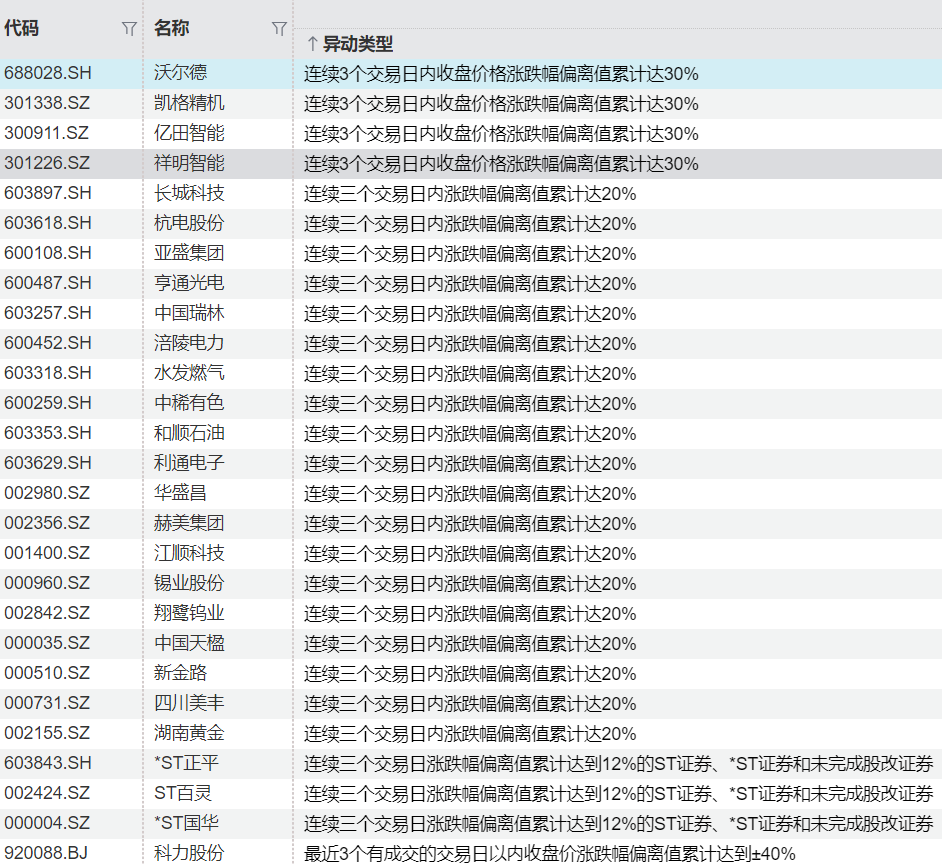Viewport: 942px width, 864px height.
Task: Select the 沃尔德 stock name
Action: (x=181, y=73)
